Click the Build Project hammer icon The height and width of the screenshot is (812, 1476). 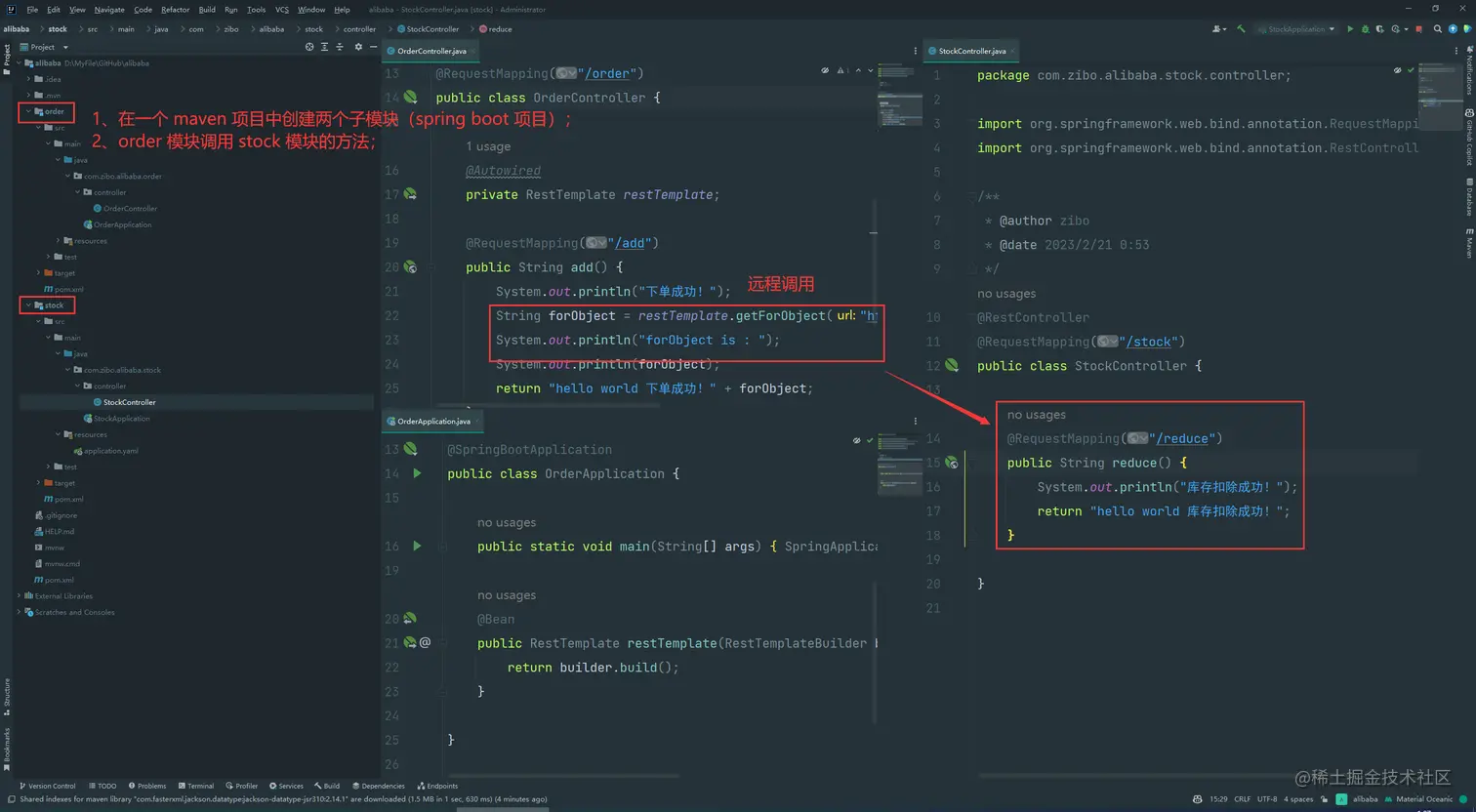point(1241,29)
